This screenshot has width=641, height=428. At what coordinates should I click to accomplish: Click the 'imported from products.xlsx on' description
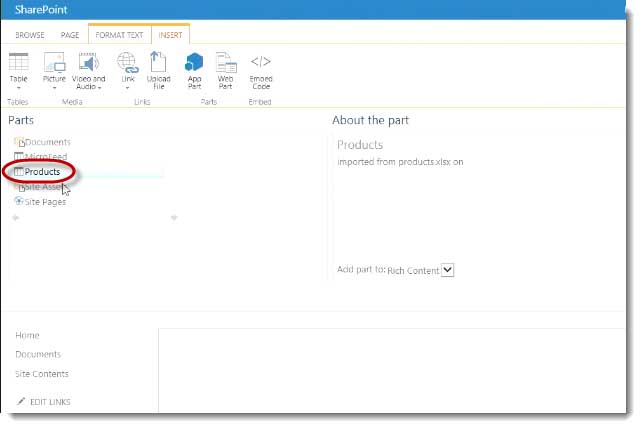pyautogui.click(x=400, y=162)
